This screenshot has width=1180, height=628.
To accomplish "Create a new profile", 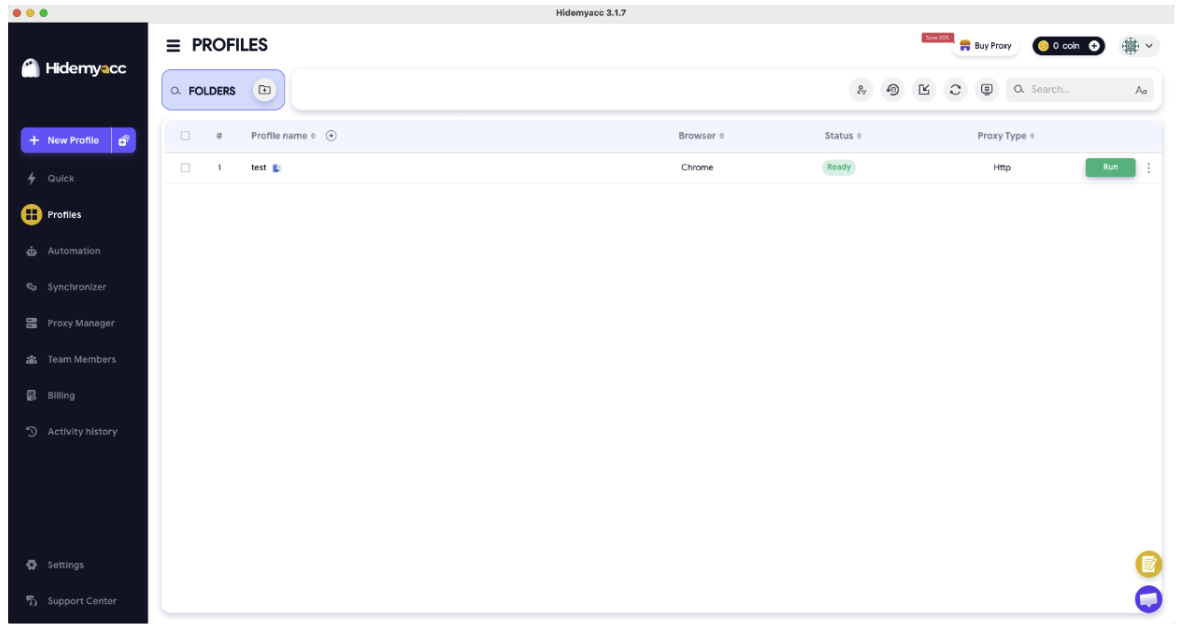I will (66, 140).
